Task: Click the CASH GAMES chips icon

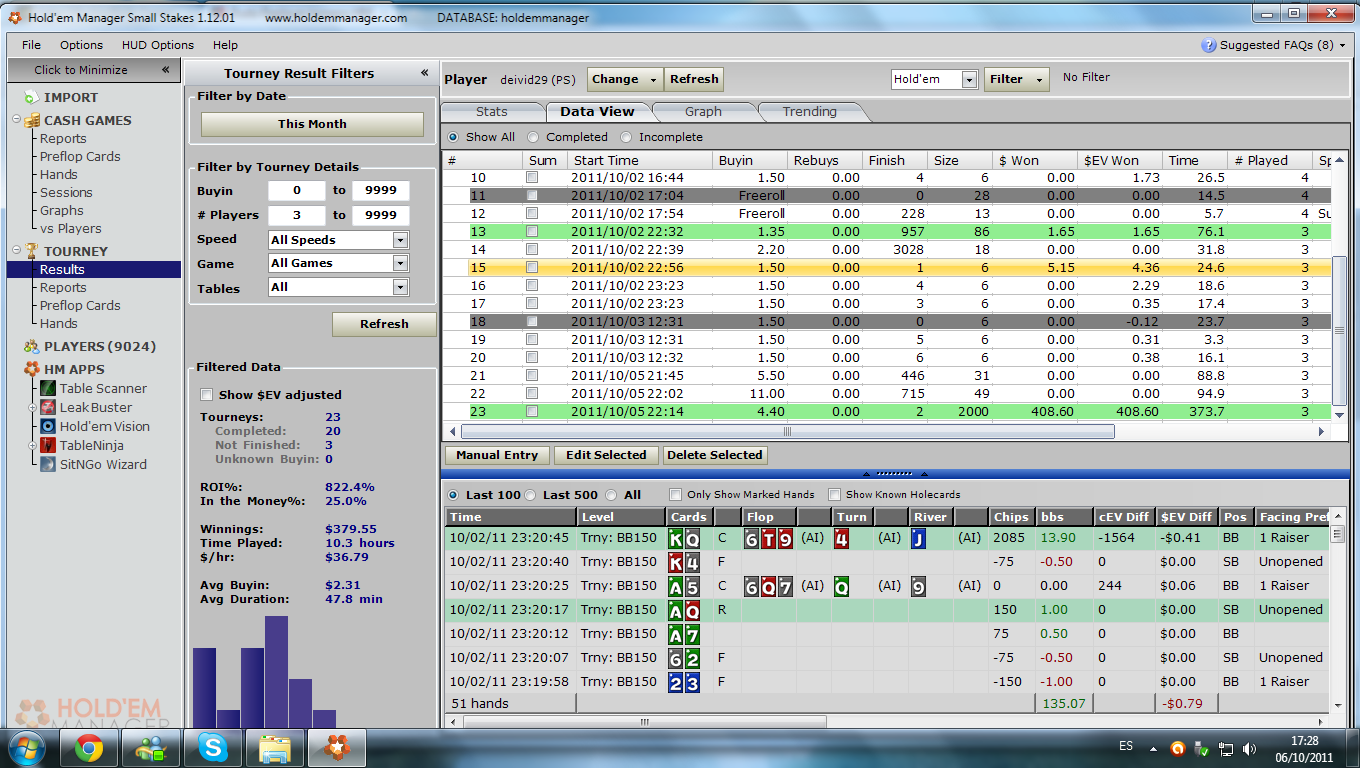Action: 30,120
